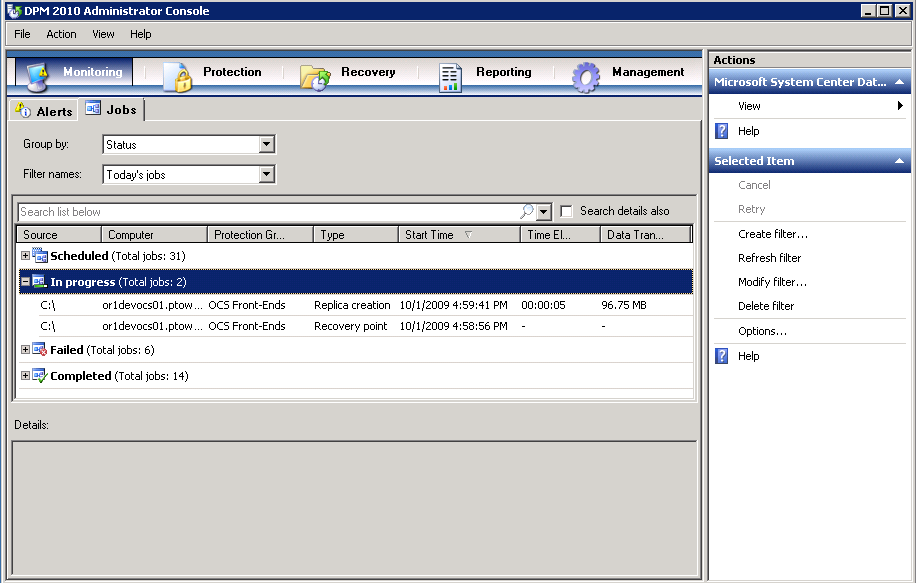The height and width of the screenshot is (583, 916).
Task: Enable Search details also checkbox
Action: [x=566, y=211]
